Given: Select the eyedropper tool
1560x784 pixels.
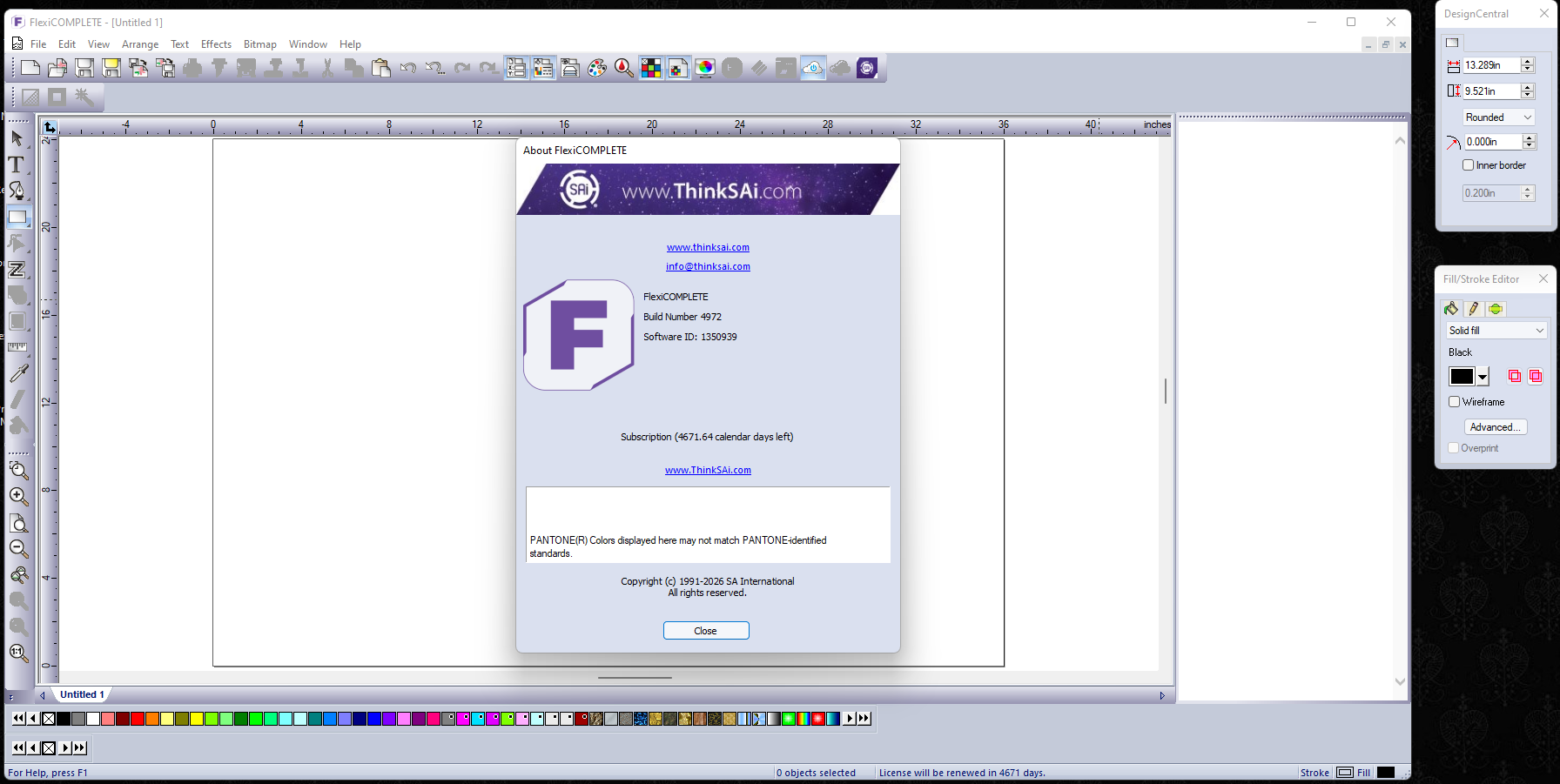Looking at the screenshot, I should [17, 373].
